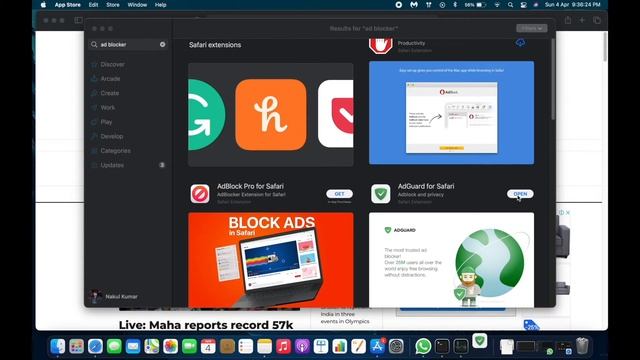Open Launchpad from the Dock
This screenshot has height=360, width=640.
76,347
